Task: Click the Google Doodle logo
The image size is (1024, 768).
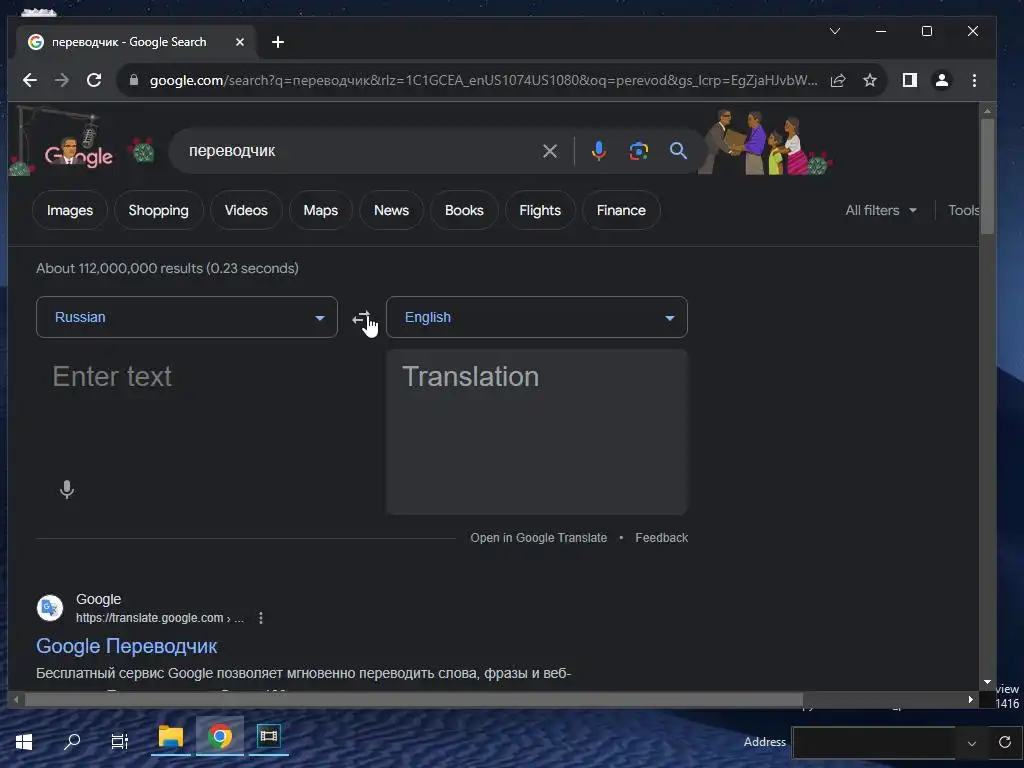Action: 78,153
